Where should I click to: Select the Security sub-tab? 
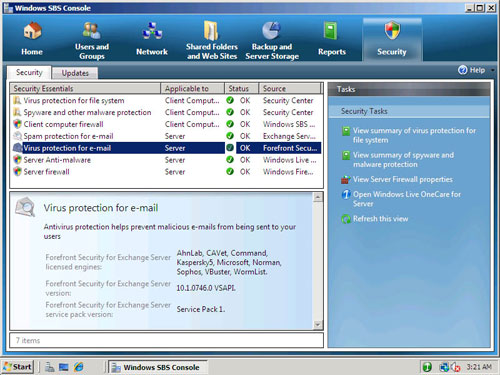29,72
